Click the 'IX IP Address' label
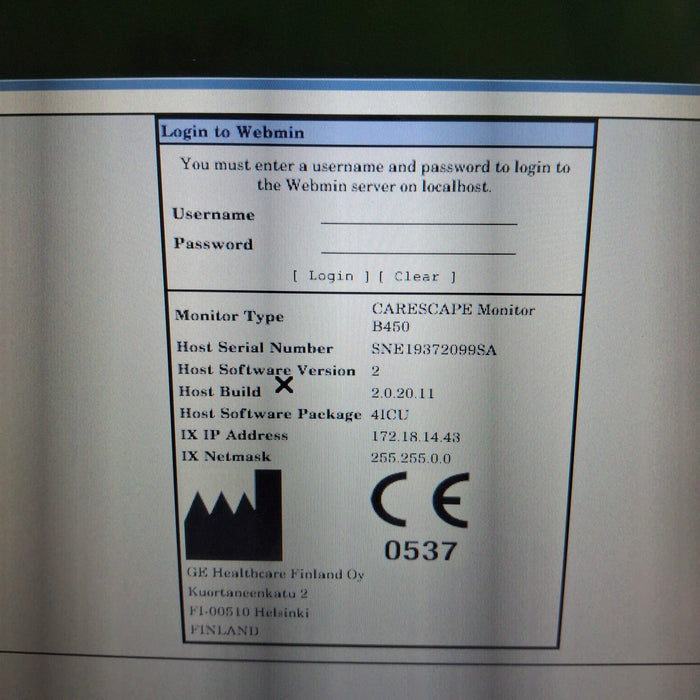Screen dimensions: 700x700 pos(234,434)
